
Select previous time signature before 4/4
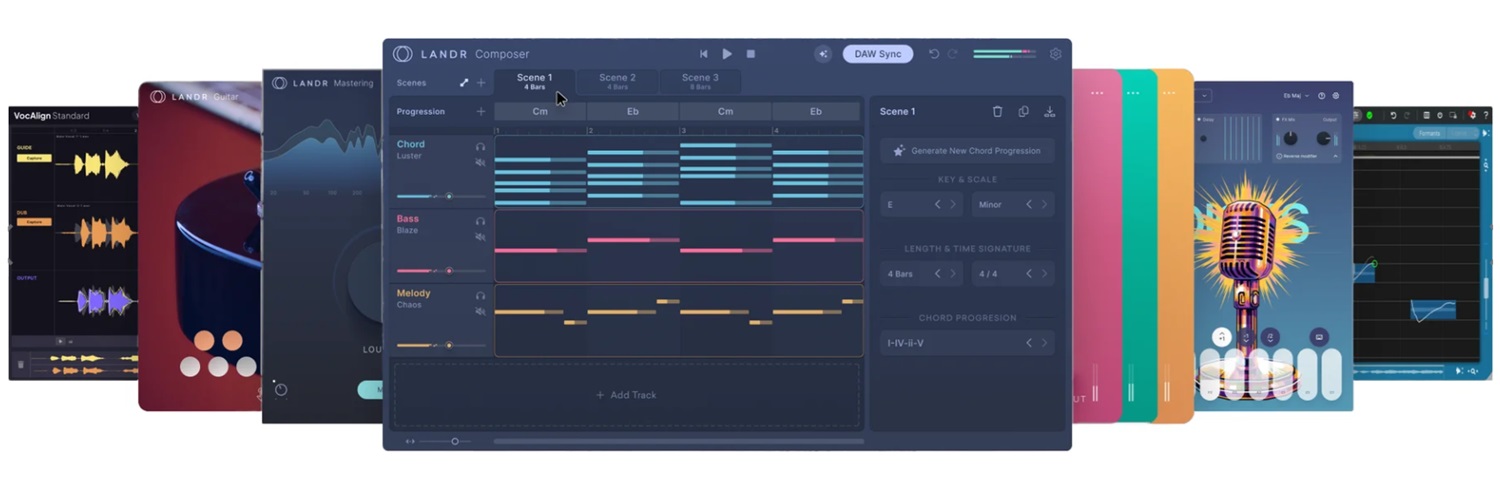(1028, 274)
